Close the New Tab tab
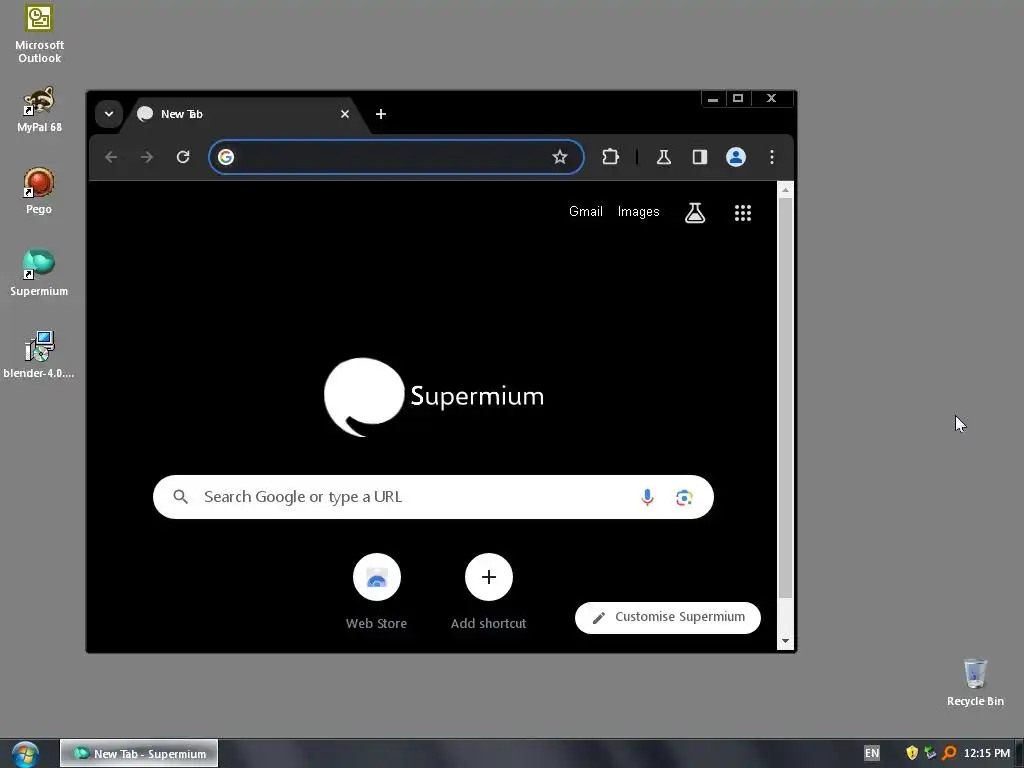 [345, 114]
